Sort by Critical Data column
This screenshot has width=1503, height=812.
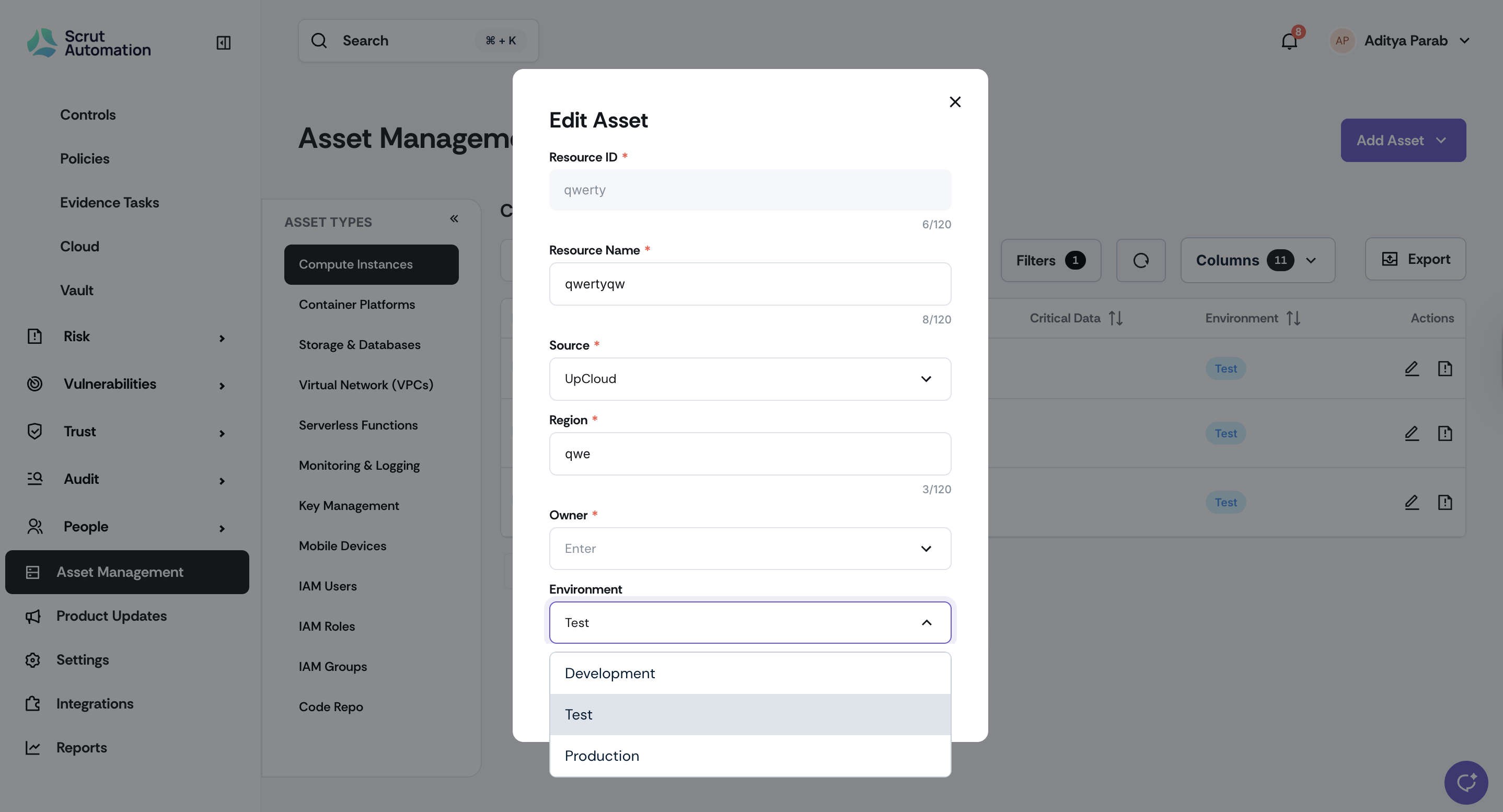[1116, 318]
